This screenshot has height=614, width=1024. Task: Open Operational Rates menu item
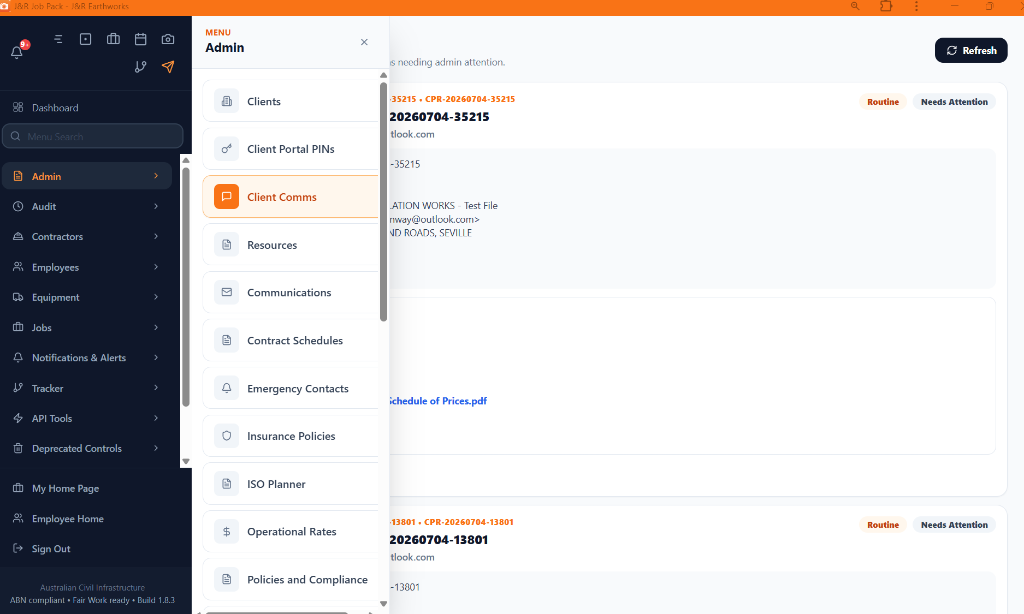pos(291,532)
